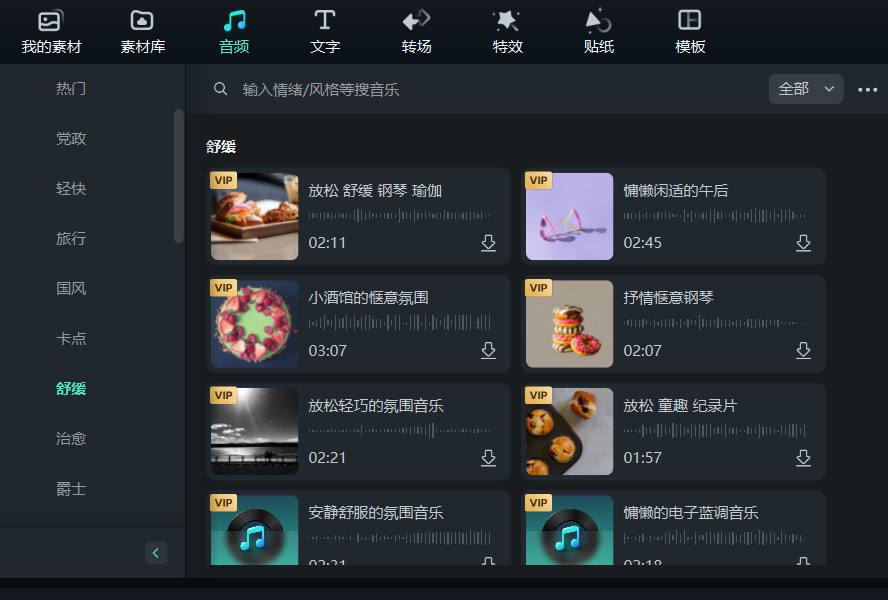Image resolution: width=888 pixels, height=600 pixels.
Task: Open the more options menu beside 全部
Action: [868, 89]
